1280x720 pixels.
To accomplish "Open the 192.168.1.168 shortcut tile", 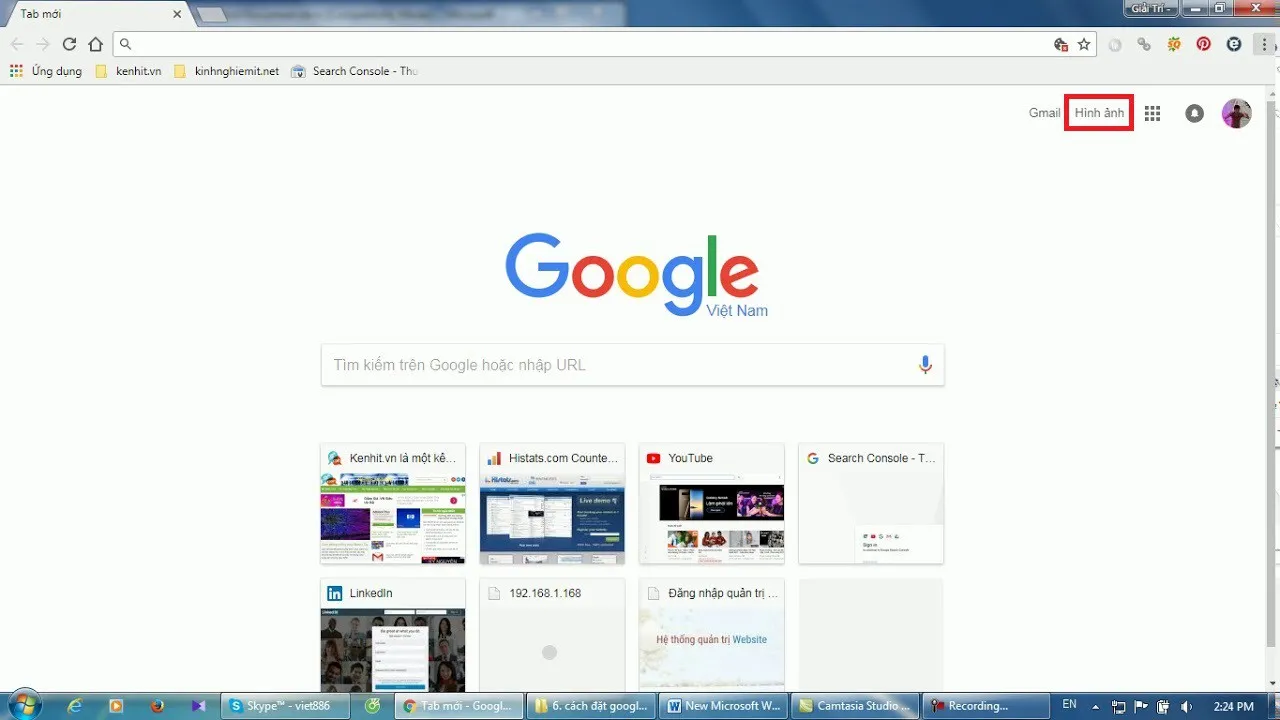I will (x=552, y=635).
